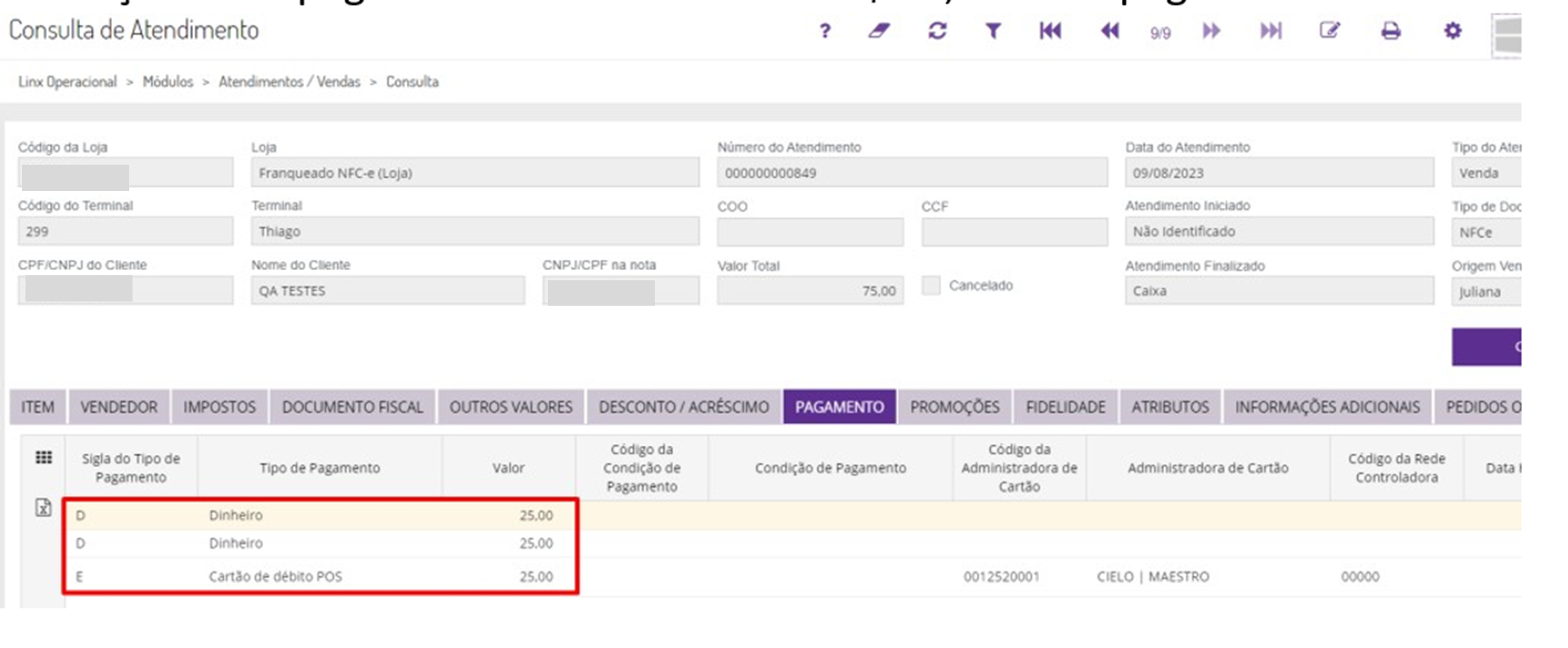Click the CNPJ/CPF na nota field

coord(621,290)
